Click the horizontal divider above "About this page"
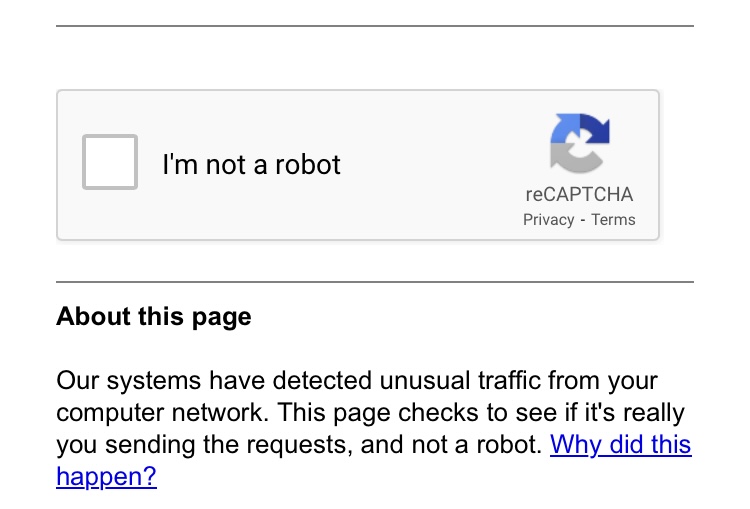The image size is (750, 509). pyautogui.click(x=375, y=282)
